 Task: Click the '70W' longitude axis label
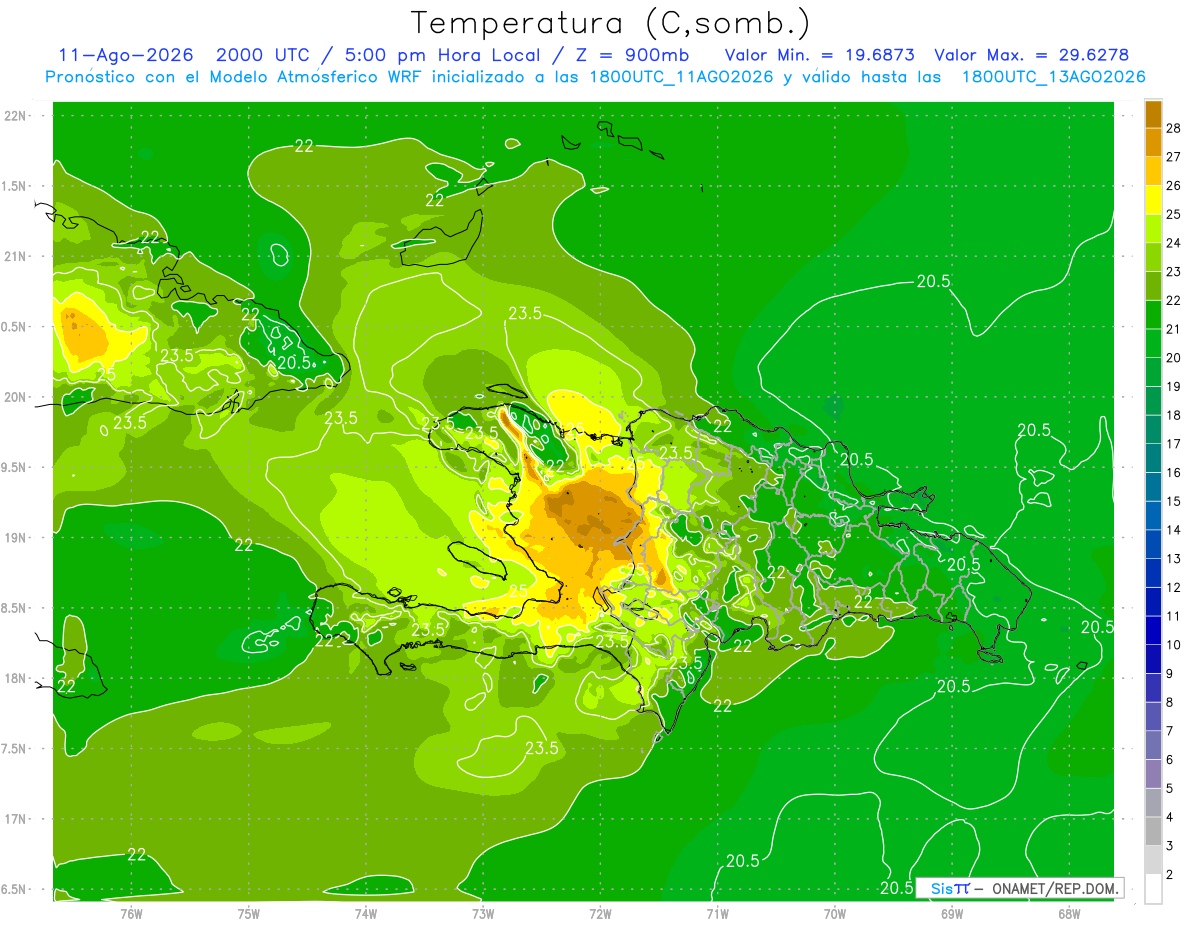pos(835,913)
